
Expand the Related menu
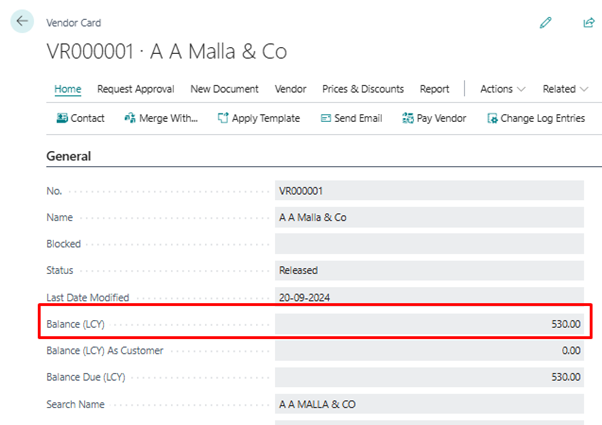[565, 89]
